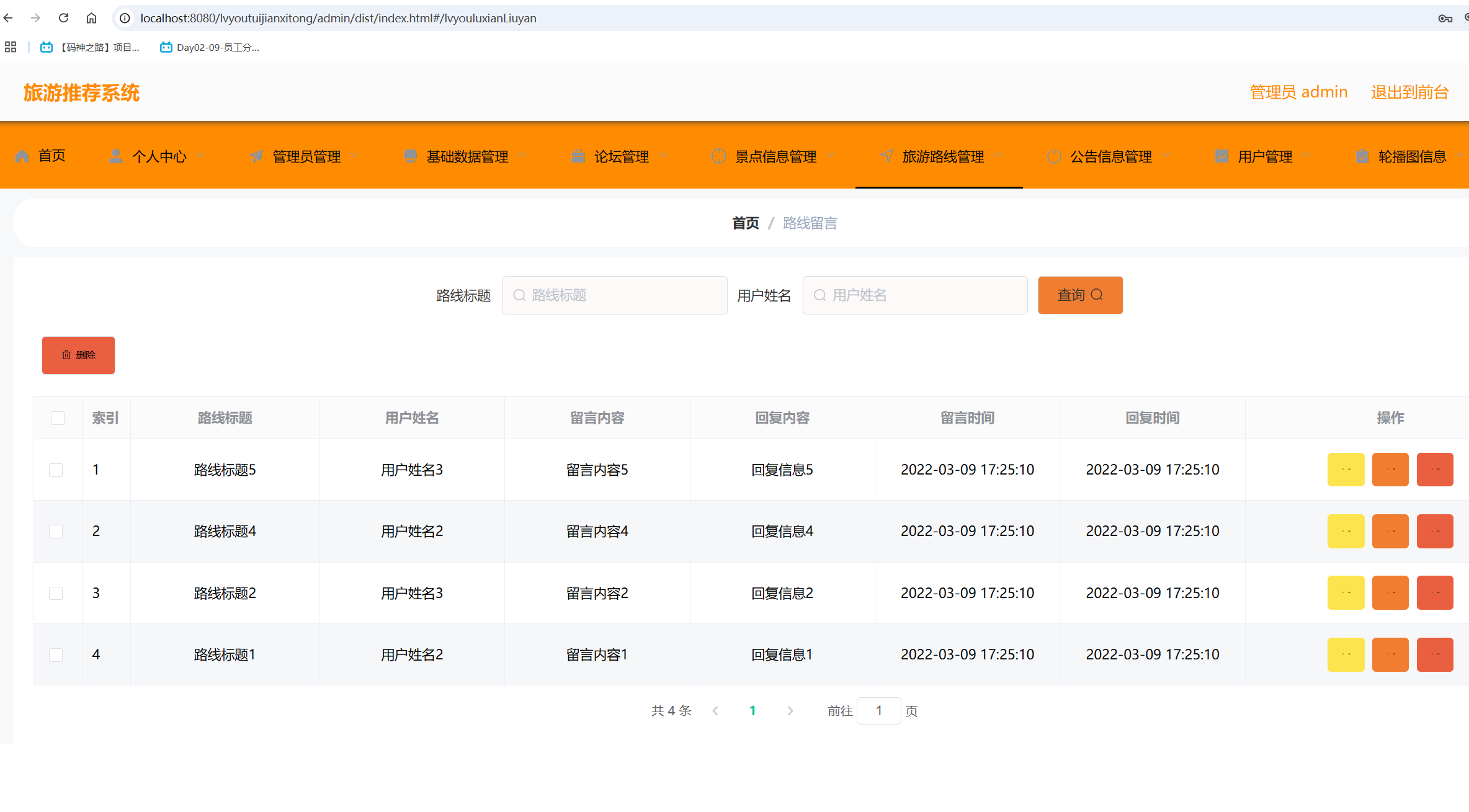Click the 管理员 admin link
Image resolution: width=1469 pixels, height=812 pixels.
[1298, 92]
